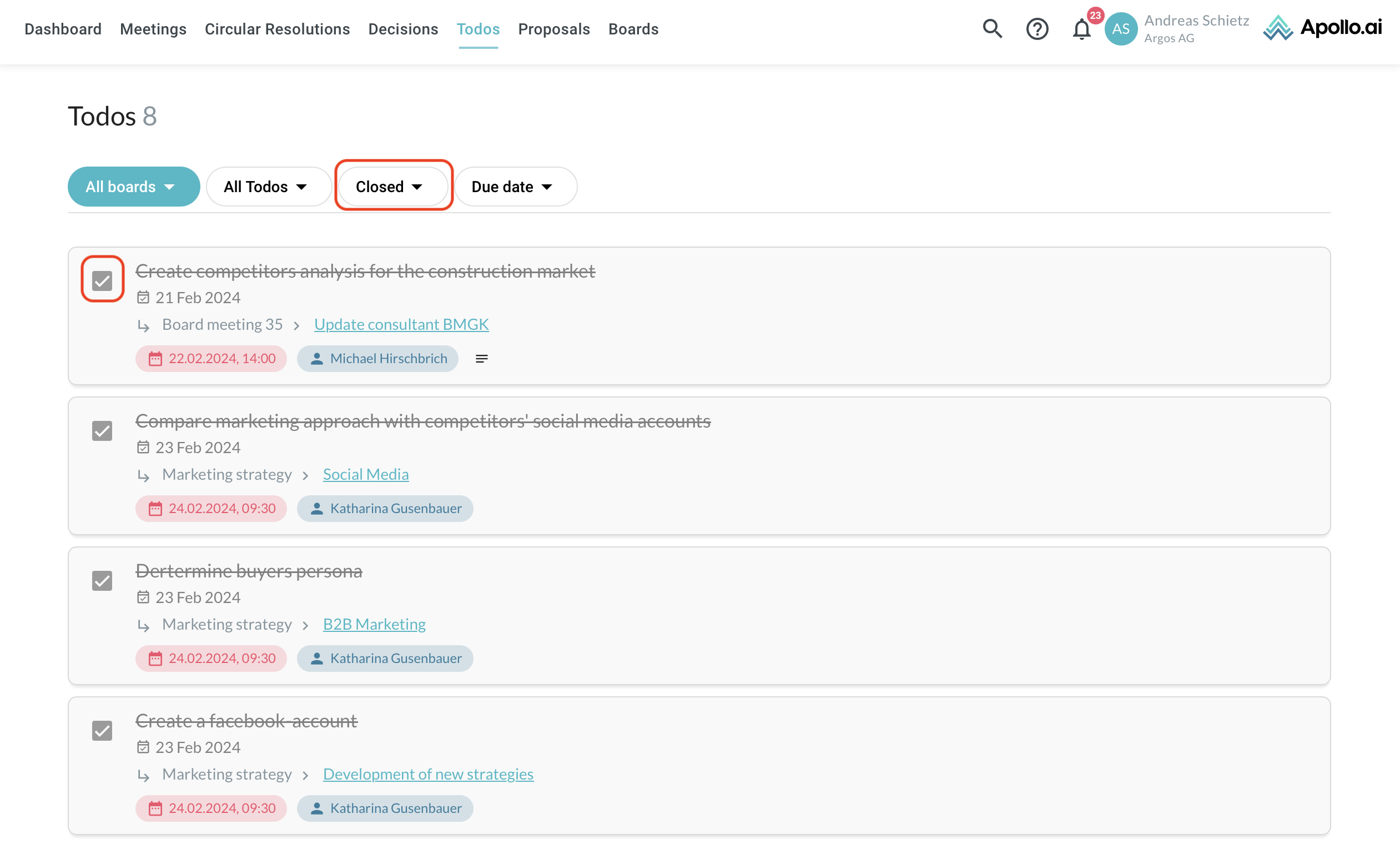1400x844 pixels.
Task: Open the Compare marketing approach todo title
Action: pos(423,421)
